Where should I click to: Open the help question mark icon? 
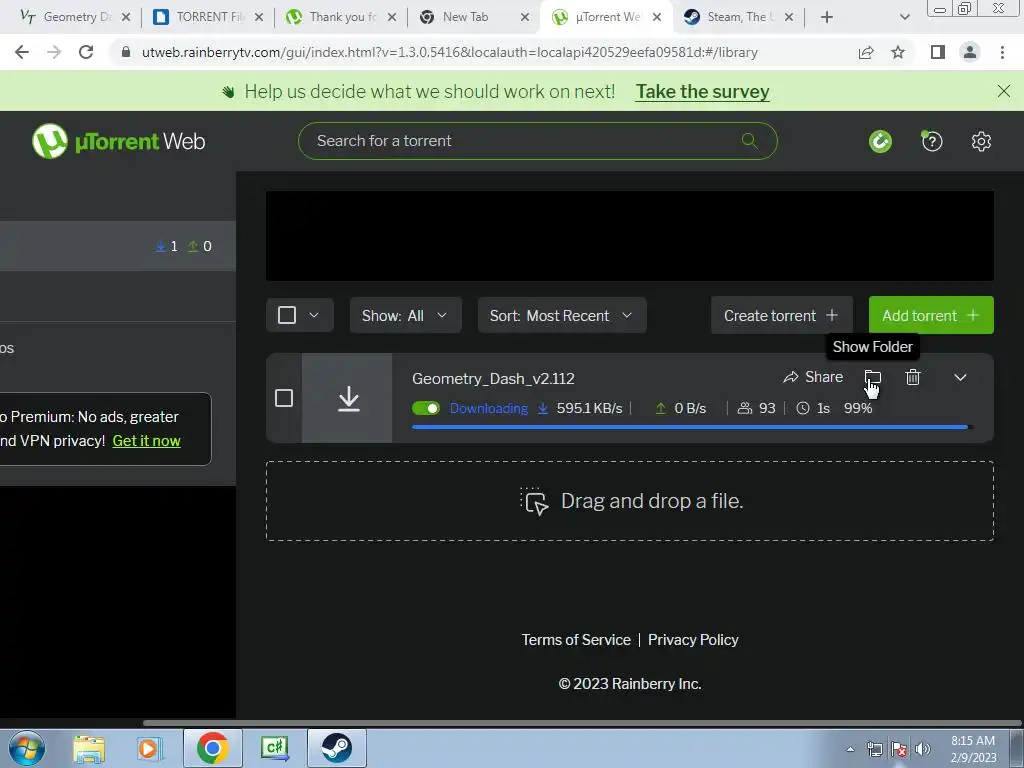(931, 141)
